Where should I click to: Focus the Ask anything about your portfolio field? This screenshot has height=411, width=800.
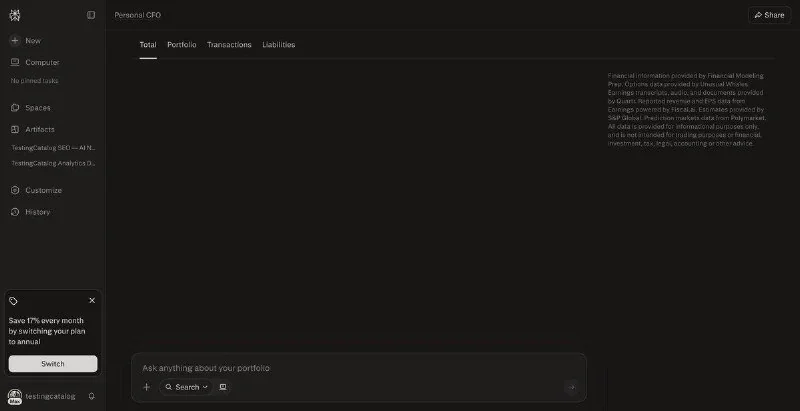[x=359, y=368]
